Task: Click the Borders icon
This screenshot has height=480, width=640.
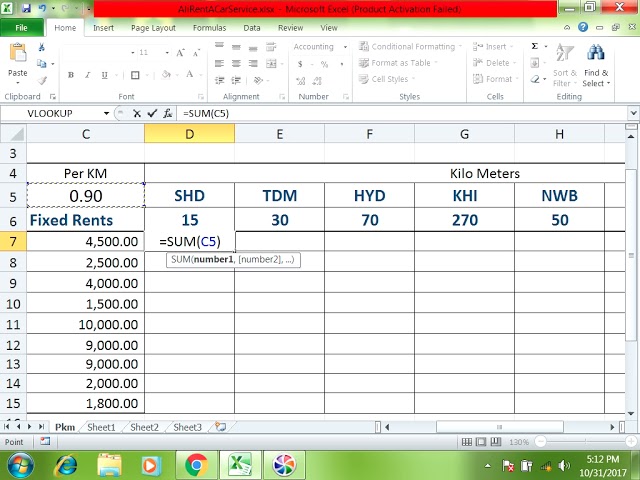Action: click(135, 75)
